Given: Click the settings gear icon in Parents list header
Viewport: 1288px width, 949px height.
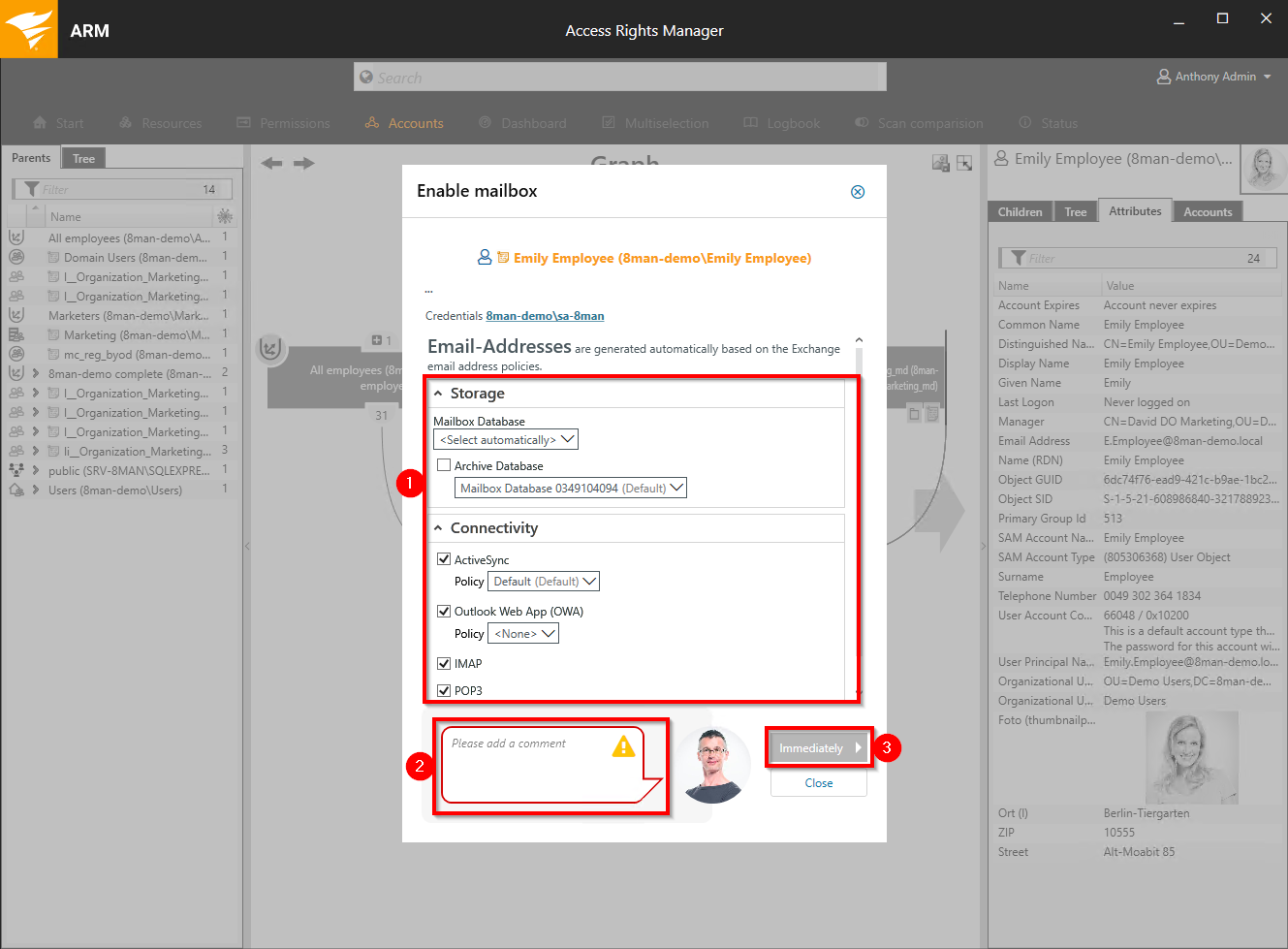Looking at the screenshot, I should pos(225,216).
